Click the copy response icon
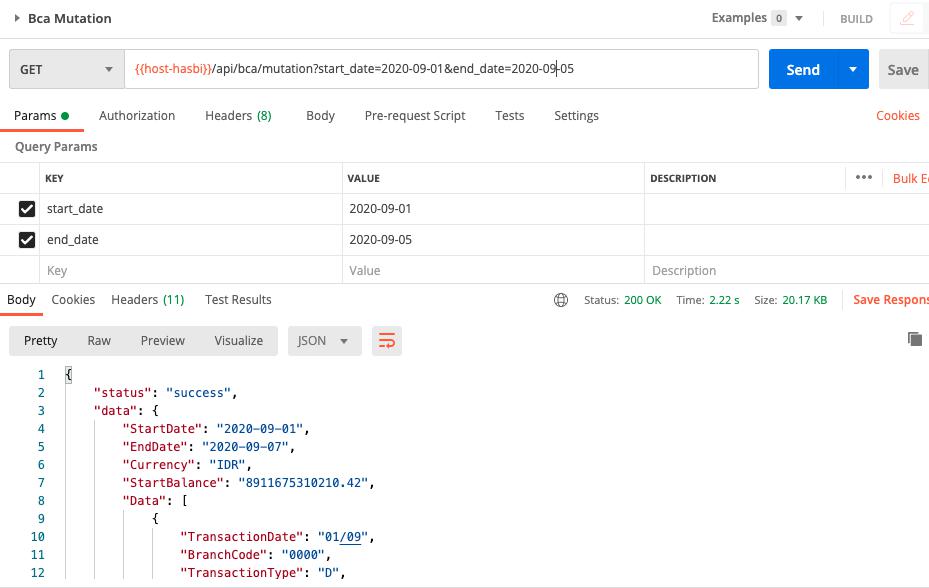The image size is (929, 588). (x=915, y=338)
